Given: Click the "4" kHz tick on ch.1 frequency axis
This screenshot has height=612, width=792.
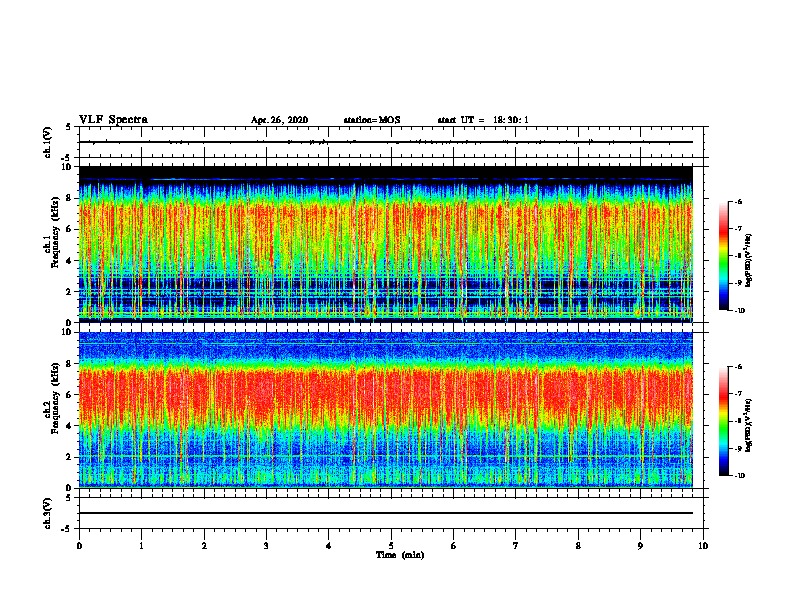Looking at the screenshot, I should 70,261.
